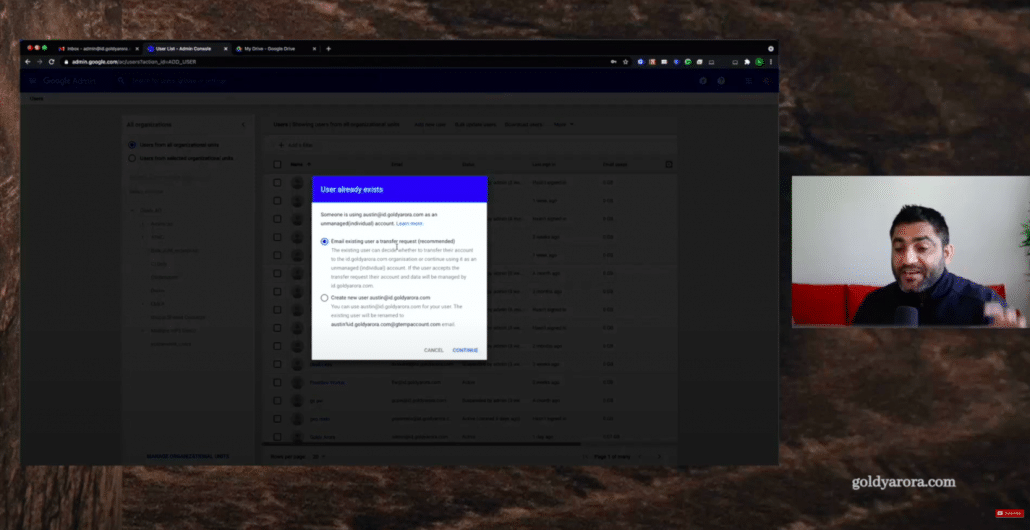Click Continue in the dialog

465,350
